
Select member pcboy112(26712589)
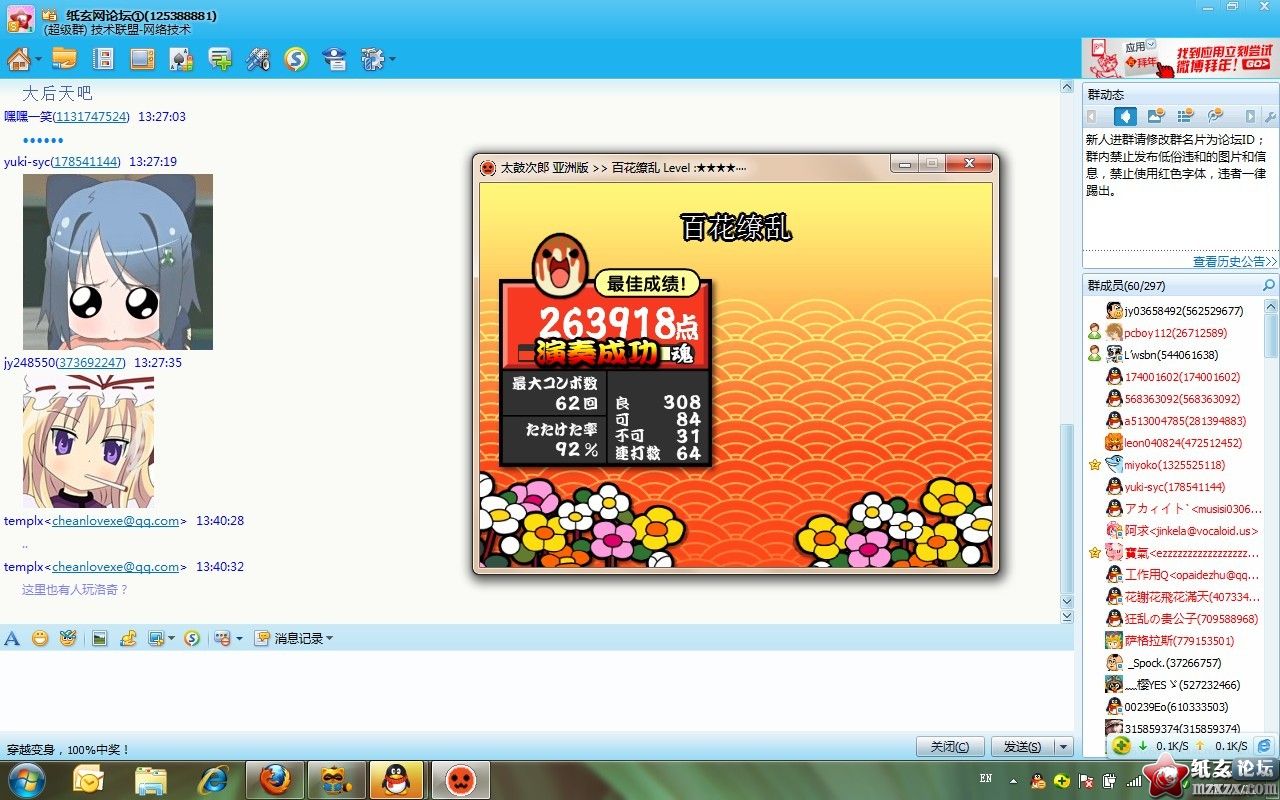point(1175,332)
